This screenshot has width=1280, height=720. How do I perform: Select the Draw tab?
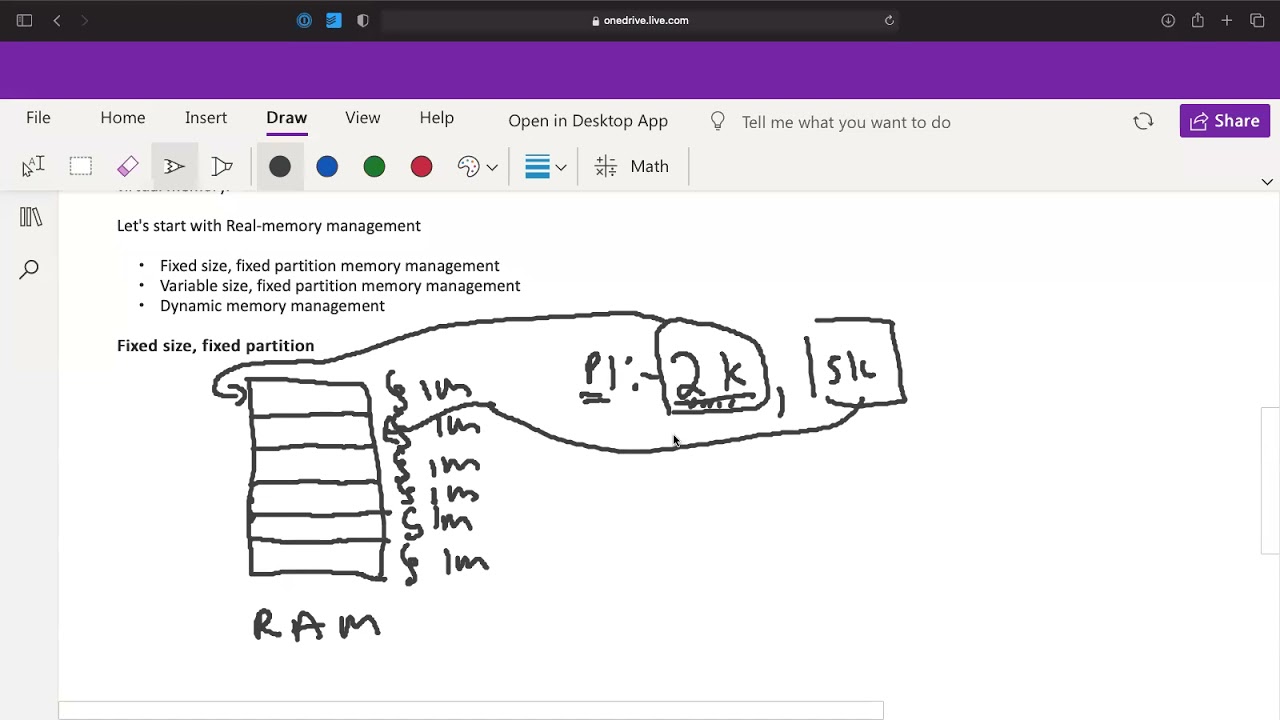286,118
